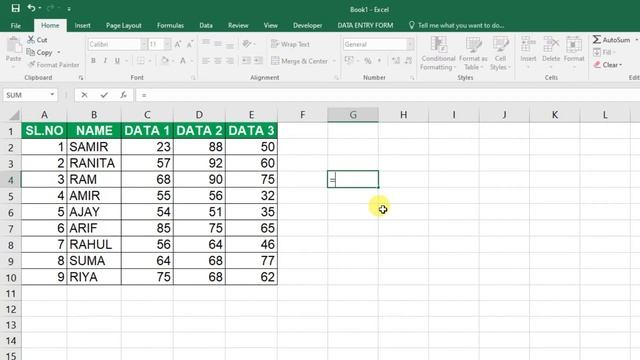Click Increase Indent icon
640x360 pixels.
coord(258,61)
